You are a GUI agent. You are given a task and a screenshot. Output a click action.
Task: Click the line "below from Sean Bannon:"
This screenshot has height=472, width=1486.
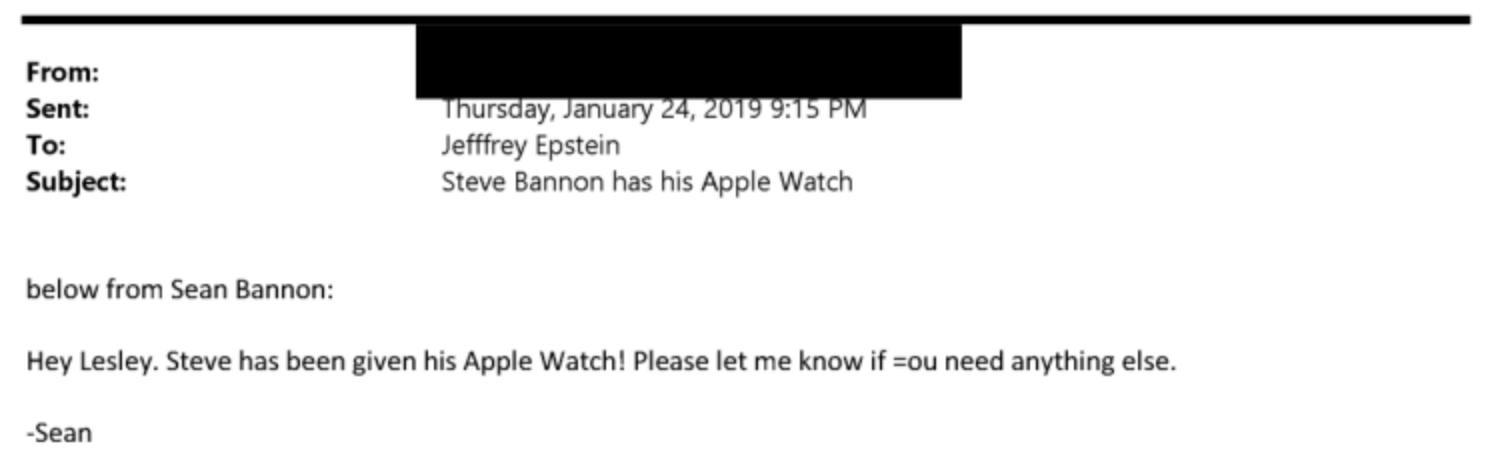tap(180, 290)
